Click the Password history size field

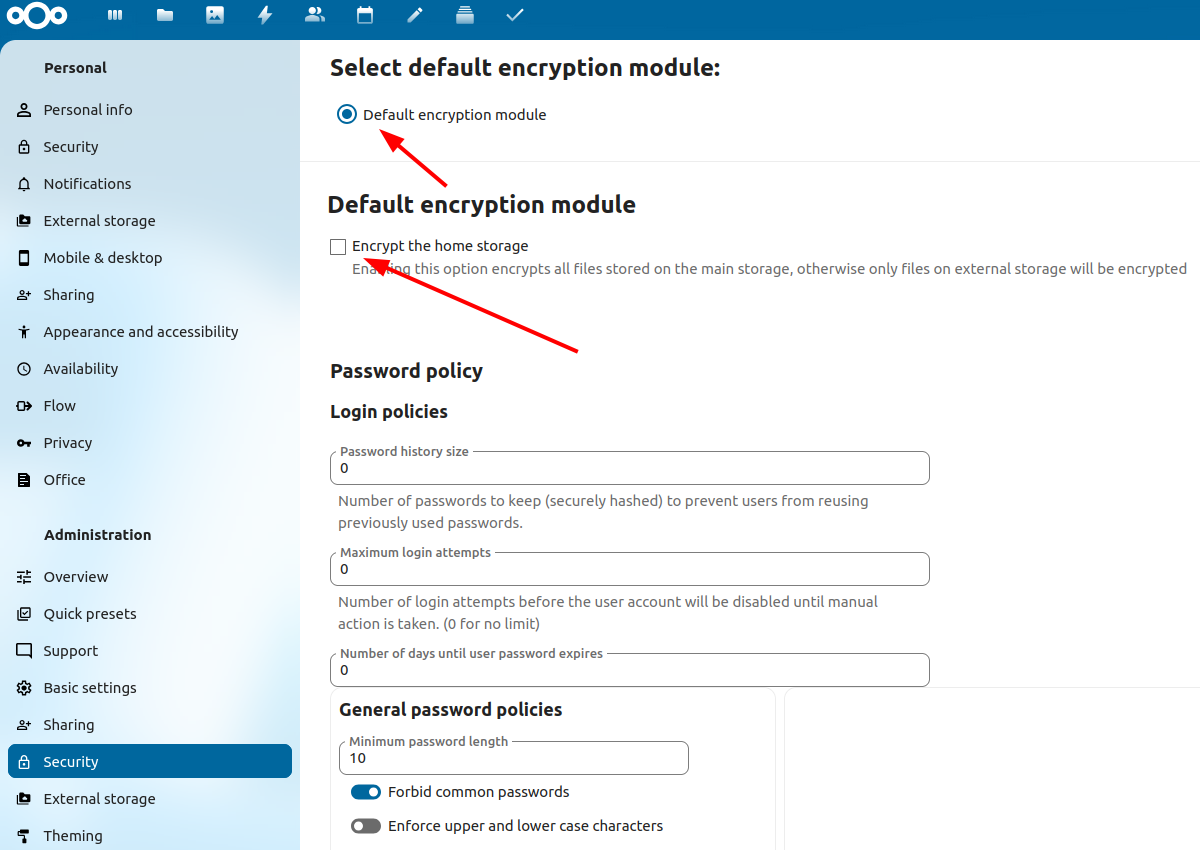click(630, 468)
